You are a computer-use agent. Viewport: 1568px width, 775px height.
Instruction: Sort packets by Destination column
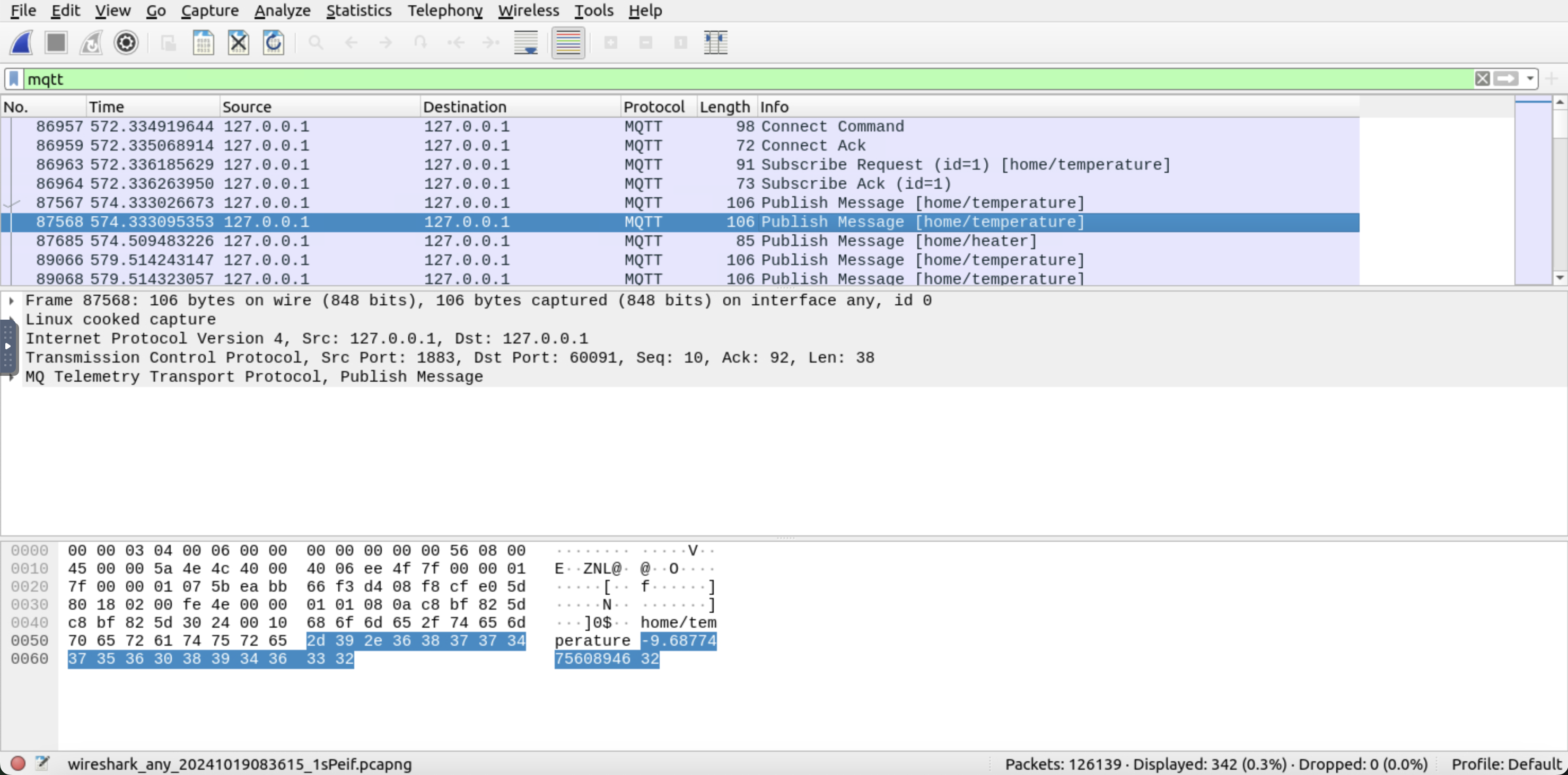pyautogui.click(x=520, y=107)
